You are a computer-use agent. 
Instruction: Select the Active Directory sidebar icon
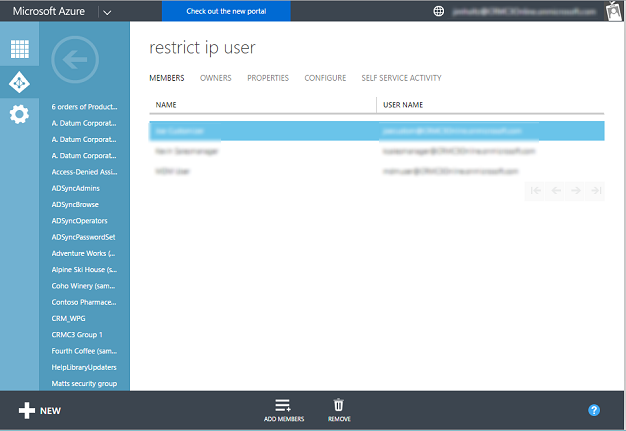[19, 81]
